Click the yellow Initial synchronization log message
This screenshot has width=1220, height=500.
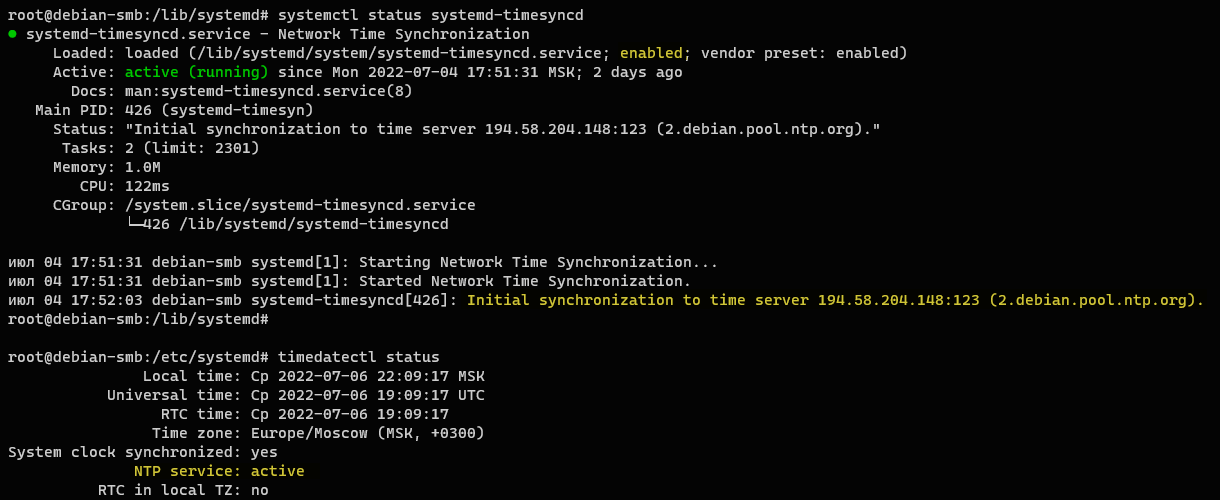pyautogui.click(x=835, y=300)
